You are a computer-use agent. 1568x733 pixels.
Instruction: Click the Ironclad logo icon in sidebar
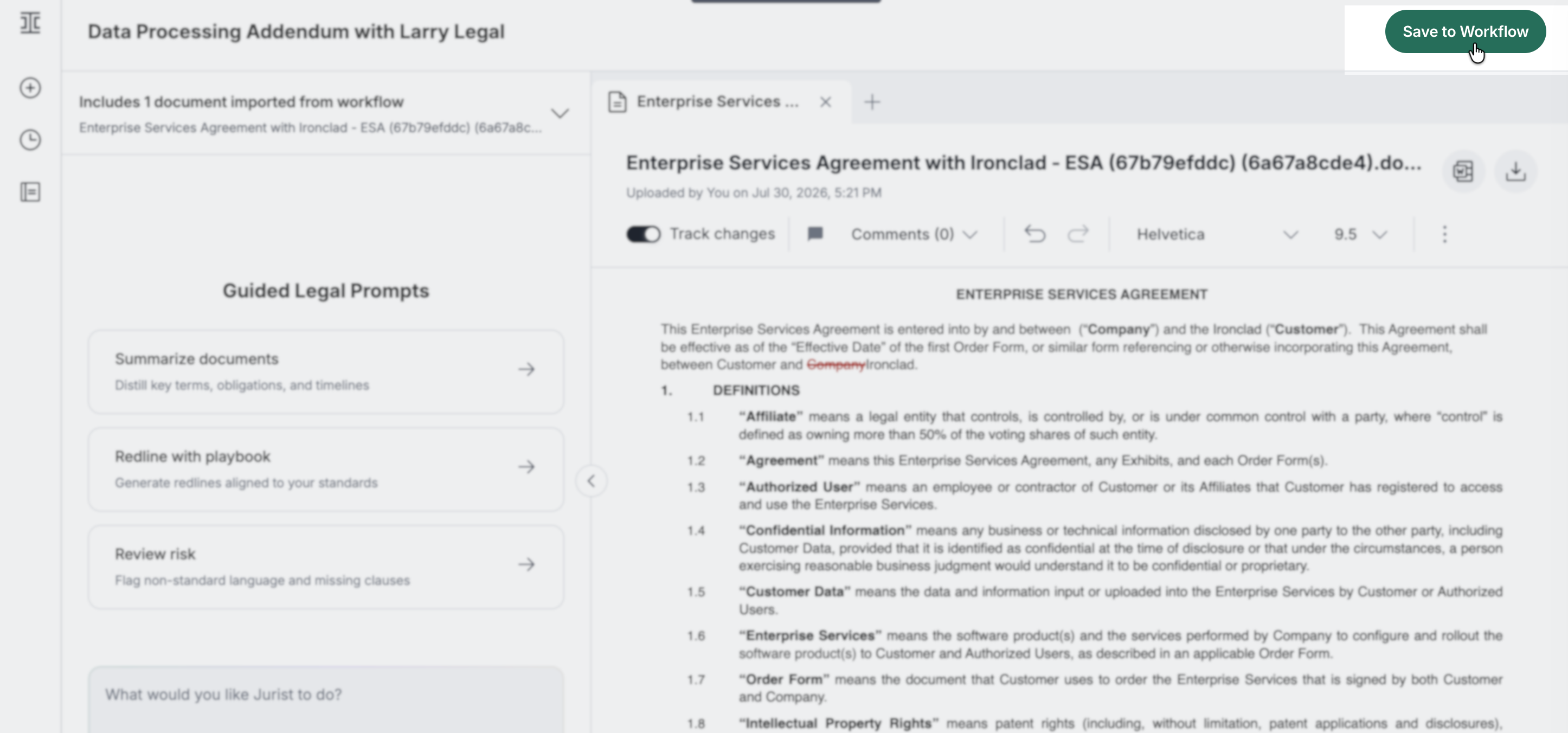[30, 23]
